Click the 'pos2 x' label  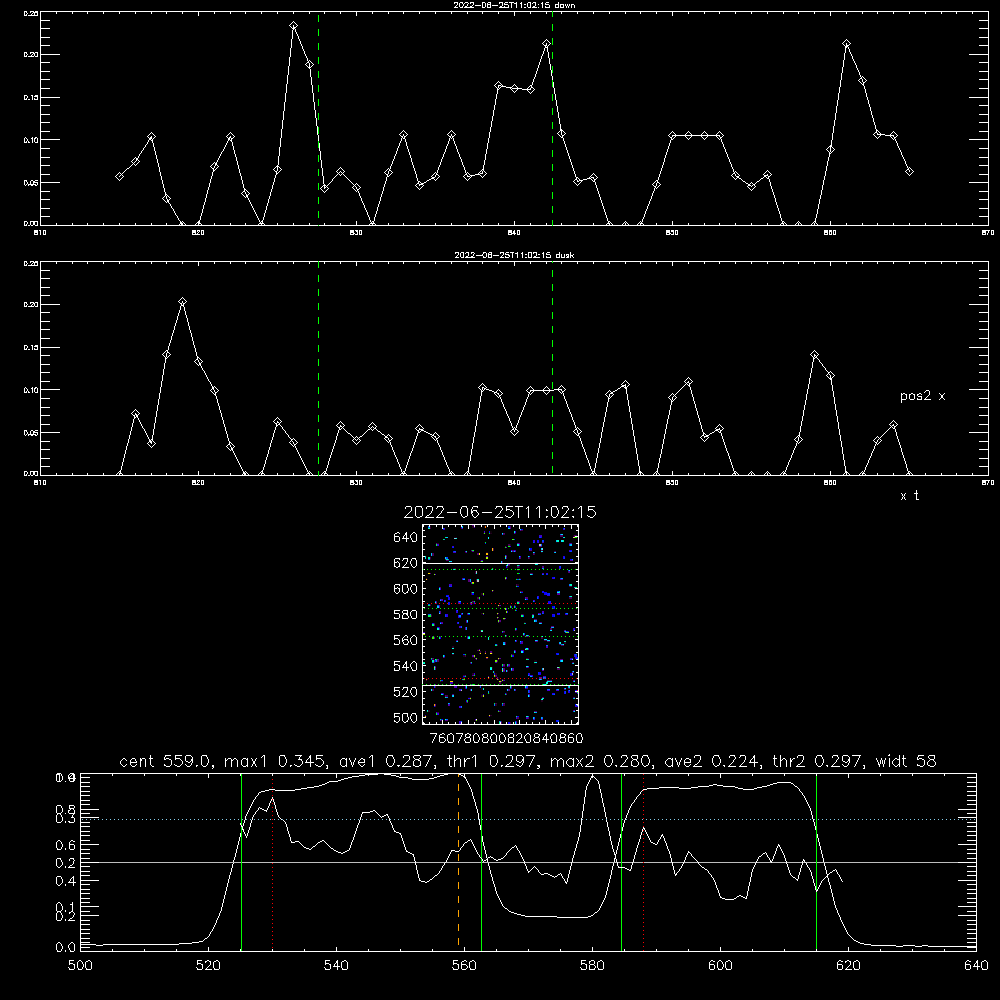pyautogui.click(x=922, y=396)
